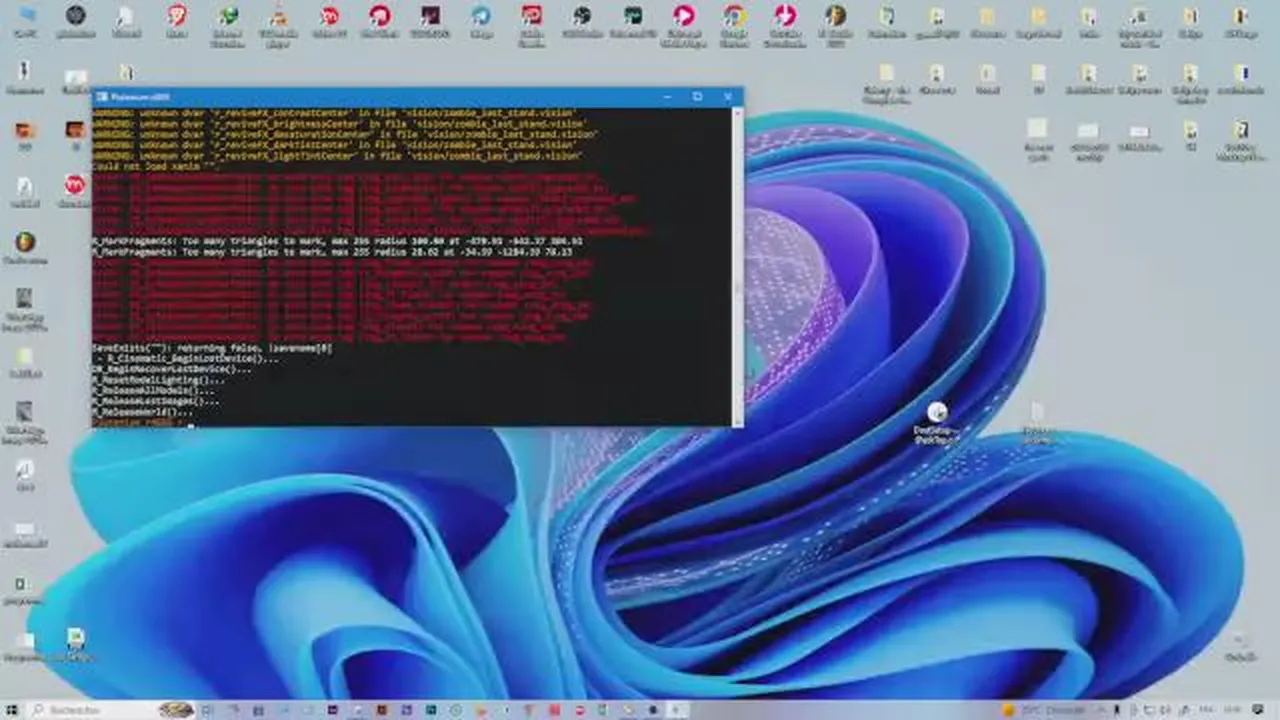Minimize the console window

[x=667, y=97]
